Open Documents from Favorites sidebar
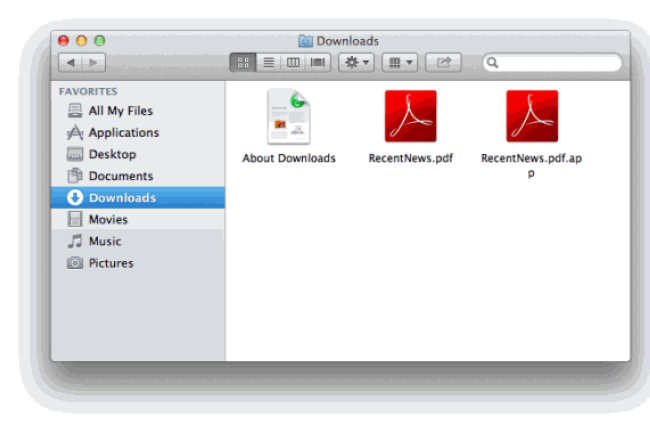 (120, 176)
